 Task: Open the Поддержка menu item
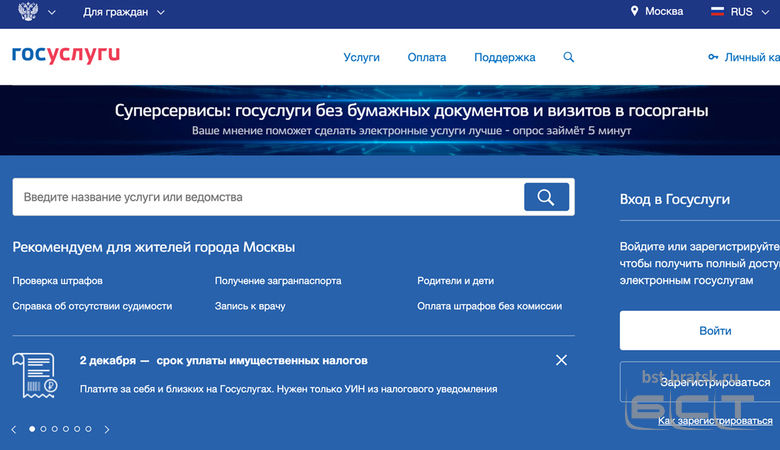[x=504, y=57]
